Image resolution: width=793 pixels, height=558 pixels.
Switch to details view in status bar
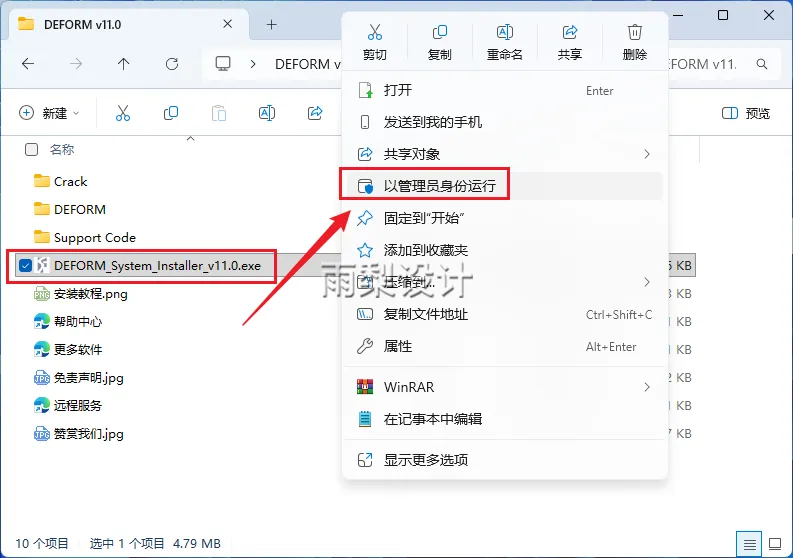(x=750, y=544)
